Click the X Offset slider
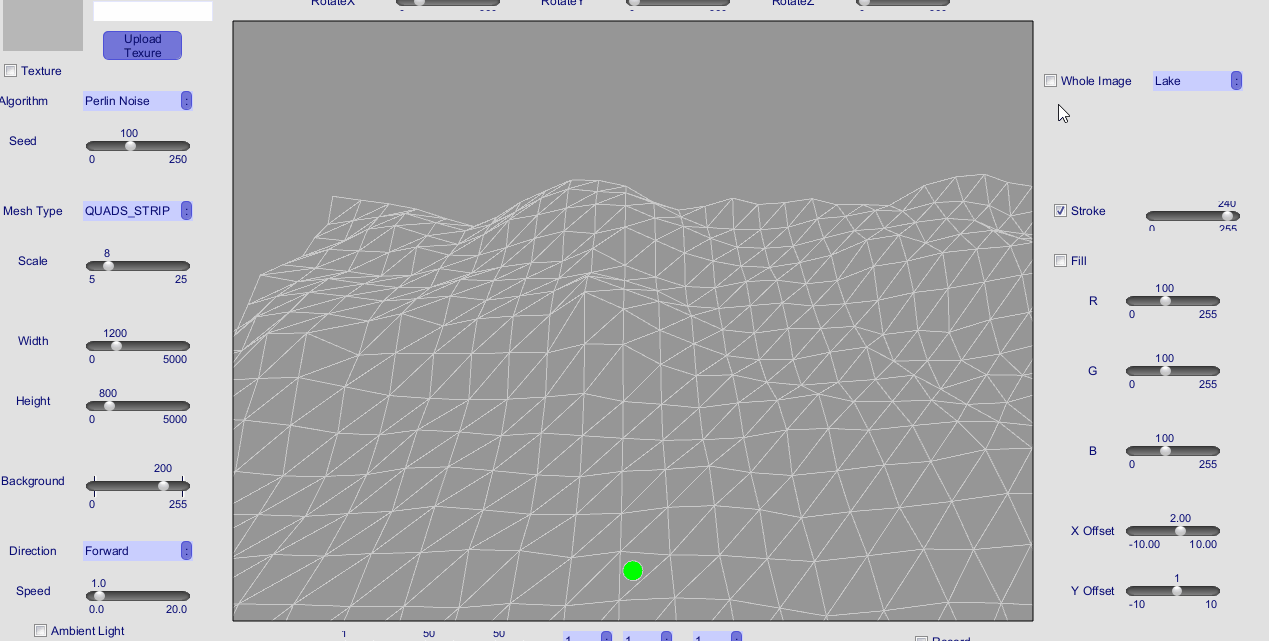1269x641 pixels. pos(1173,531)
